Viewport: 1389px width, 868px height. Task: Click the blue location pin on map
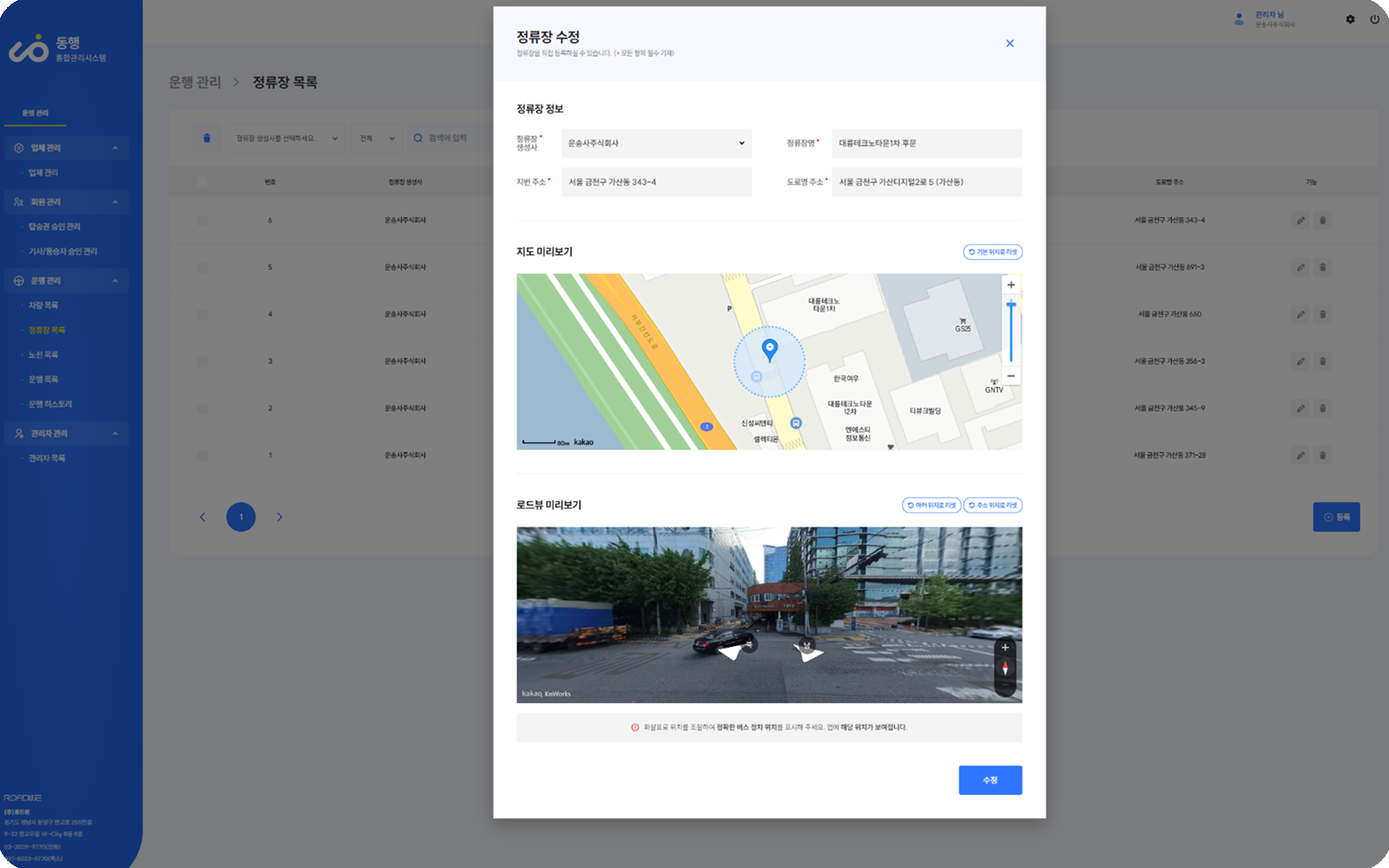click(x=769, y=350)
